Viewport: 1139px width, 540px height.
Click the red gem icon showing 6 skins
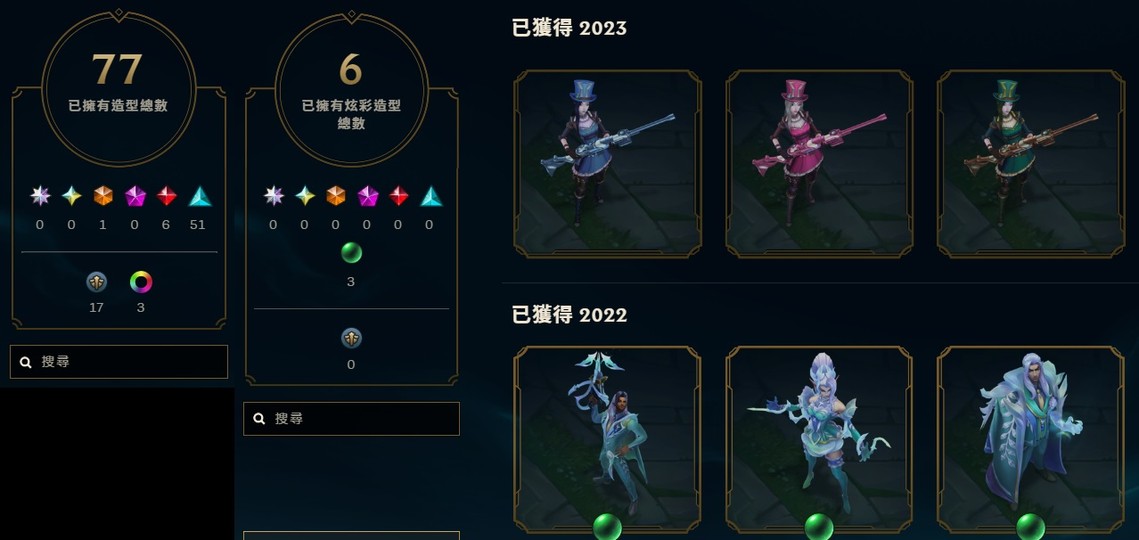point(166,196)
